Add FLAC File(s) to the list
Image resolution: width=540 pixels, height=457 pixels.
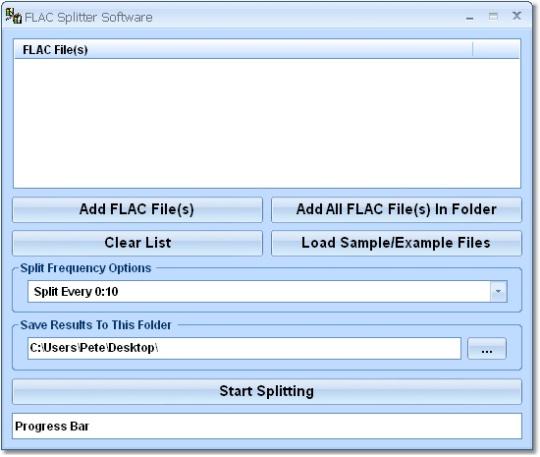pyautogui.click(x=137, y=210)
